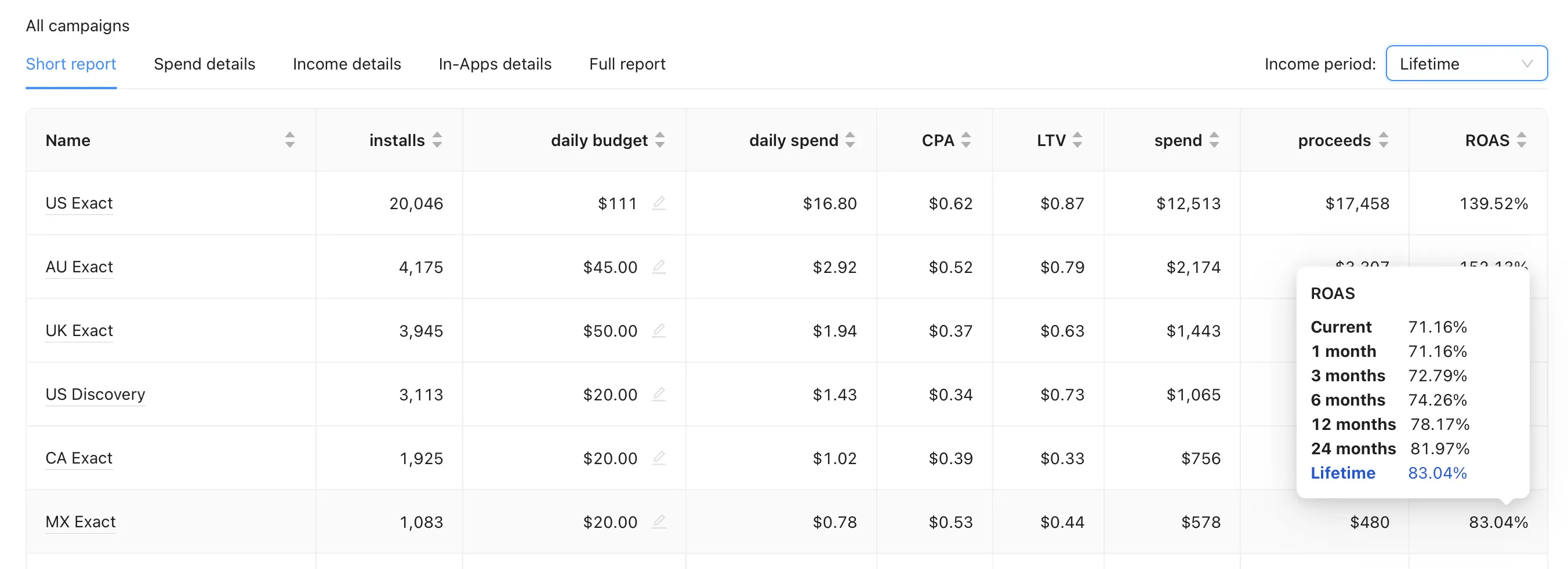Sort by daily spend column arrows
The height and width of the screenshot is (569, 1568).
click(x=850, y=140)
